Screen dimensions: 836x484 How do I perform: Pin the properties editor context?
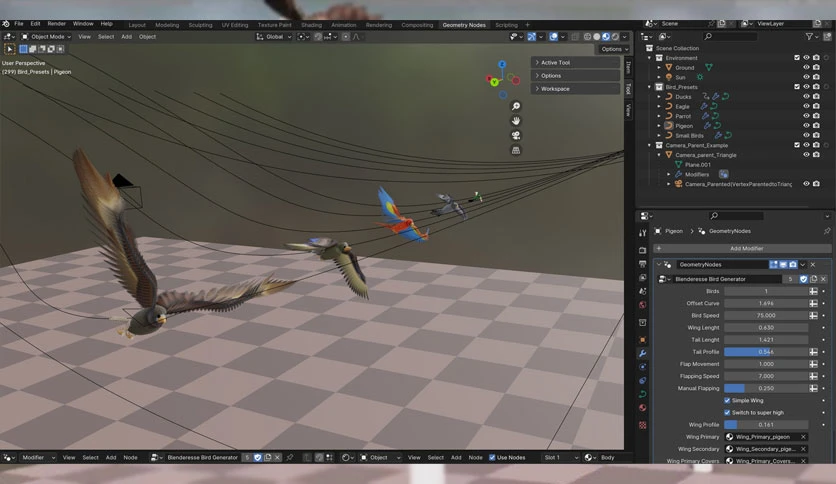pos(827,231)
